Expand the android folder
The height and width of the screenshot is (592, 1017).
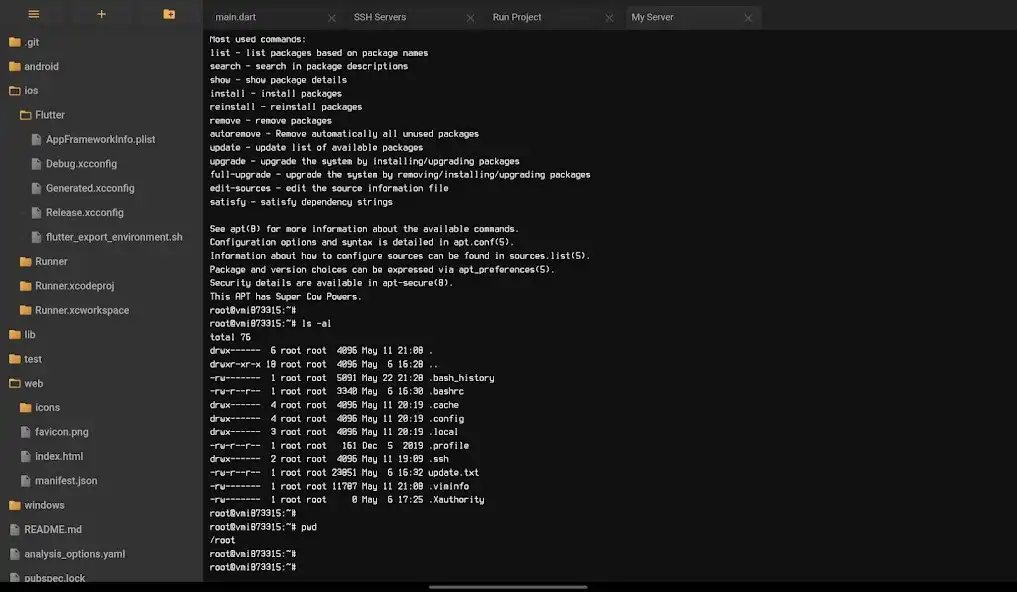[41, 67]
